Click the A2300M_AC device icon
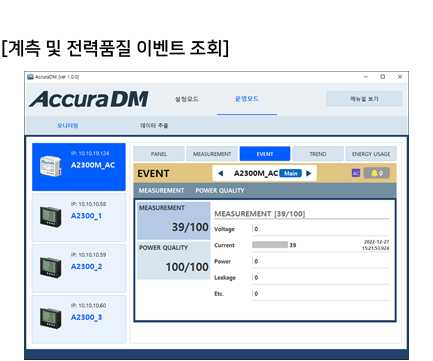The image size is (433, 361). coord(50,166)
